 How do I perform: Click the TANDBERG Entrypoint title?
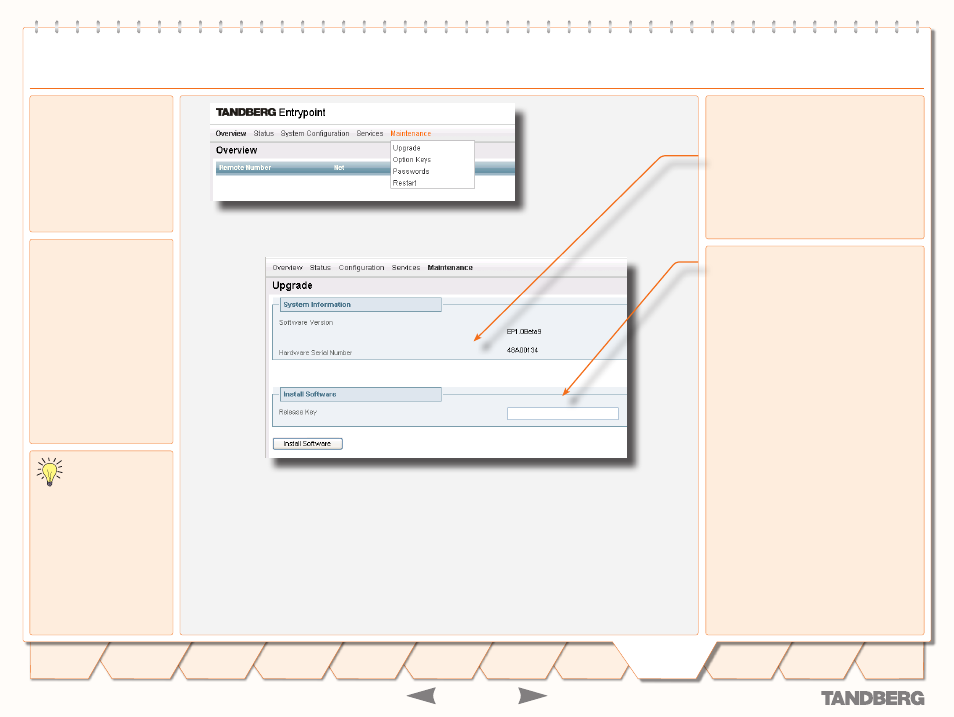271,112
